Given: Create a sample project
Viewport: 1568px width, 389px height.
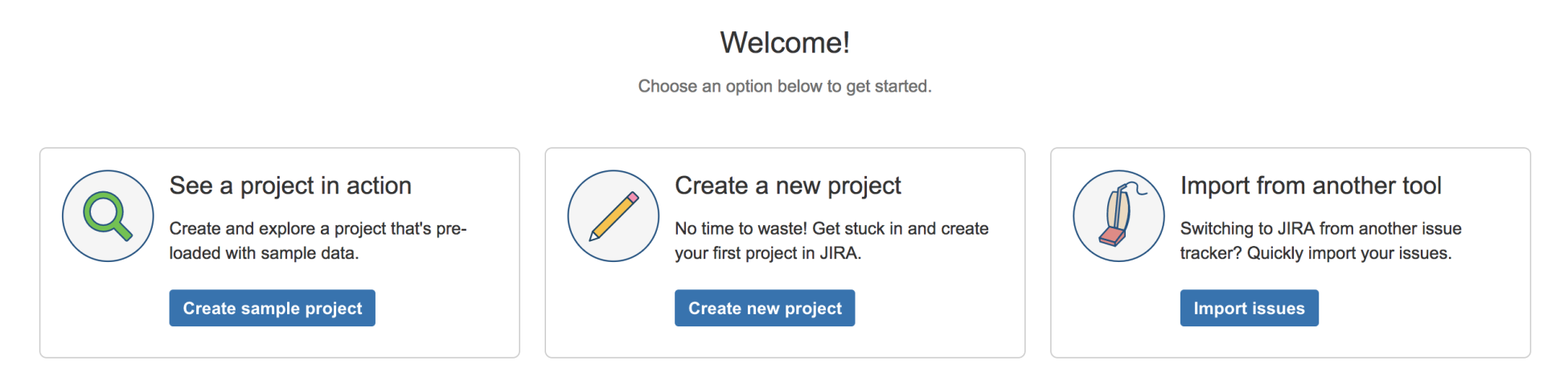Looking at the screenshot, I should [272, 308].
